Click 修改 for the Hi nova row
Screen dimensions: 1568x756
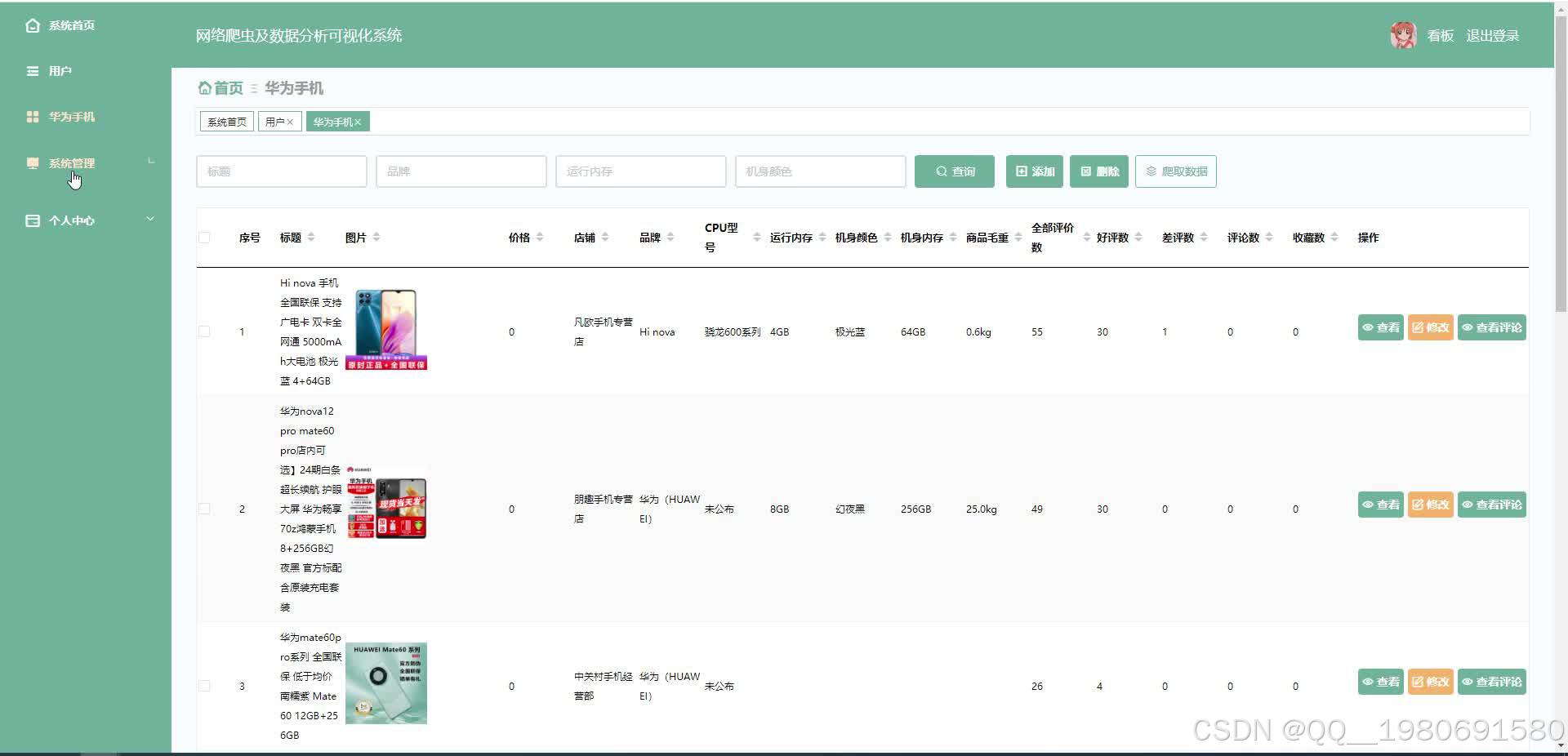point(1431,327)
